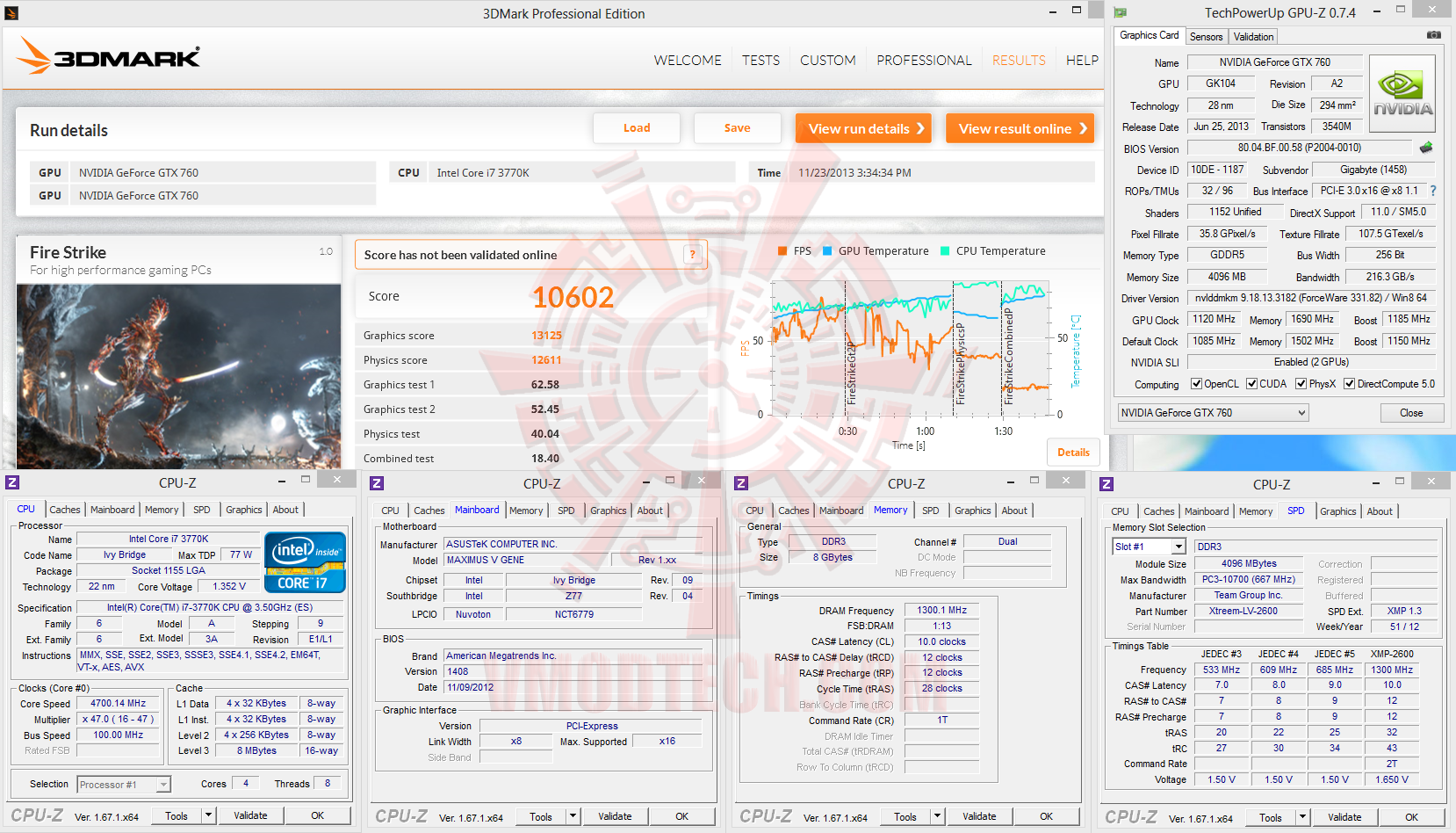Image resolution: width=1456 pixels, height=833 pixels.
Task: Click the Name field in GPU-Z
Action: tap(1275, 62)
